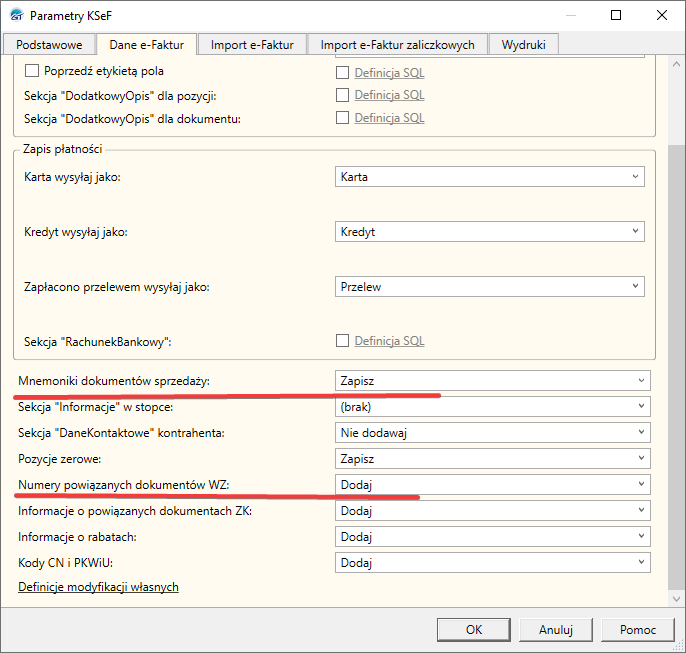Tick the SQL checkbox for RachunekBankowy section
Image resolution: width=686 pixels, height=653 pixels.
click(342, 341)
